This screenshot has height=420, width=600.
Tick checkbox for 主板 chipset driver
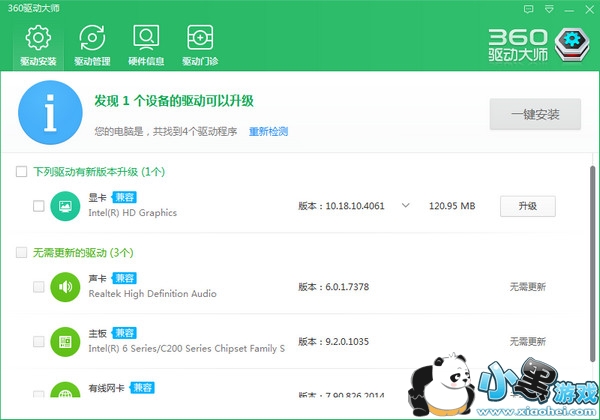coord(39,341)
